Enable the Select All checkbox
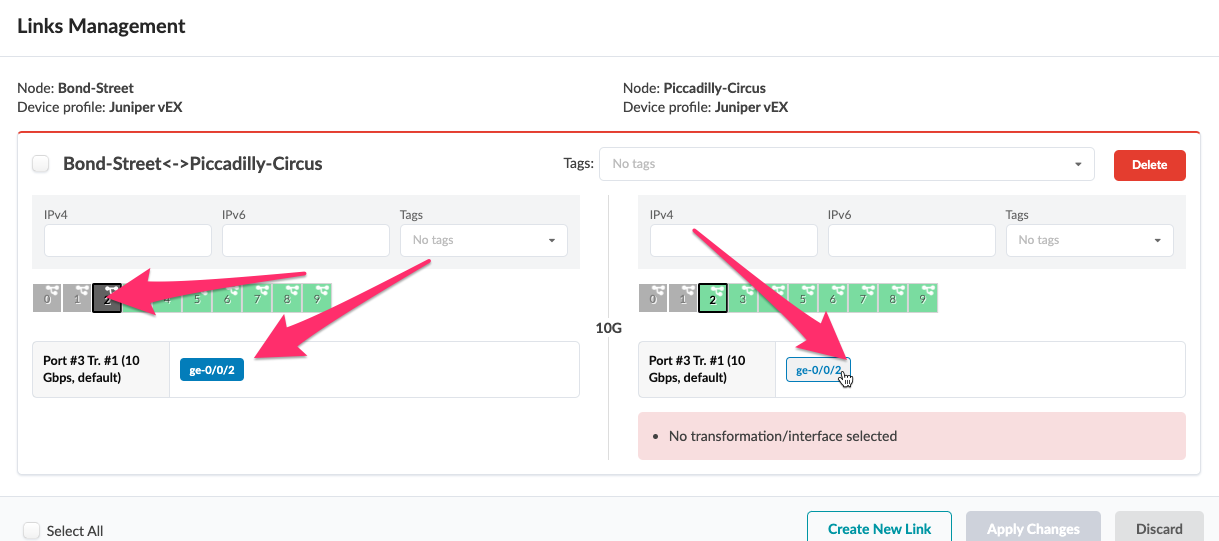Viewport: 1219px width, 541px height. click(32, 531)
